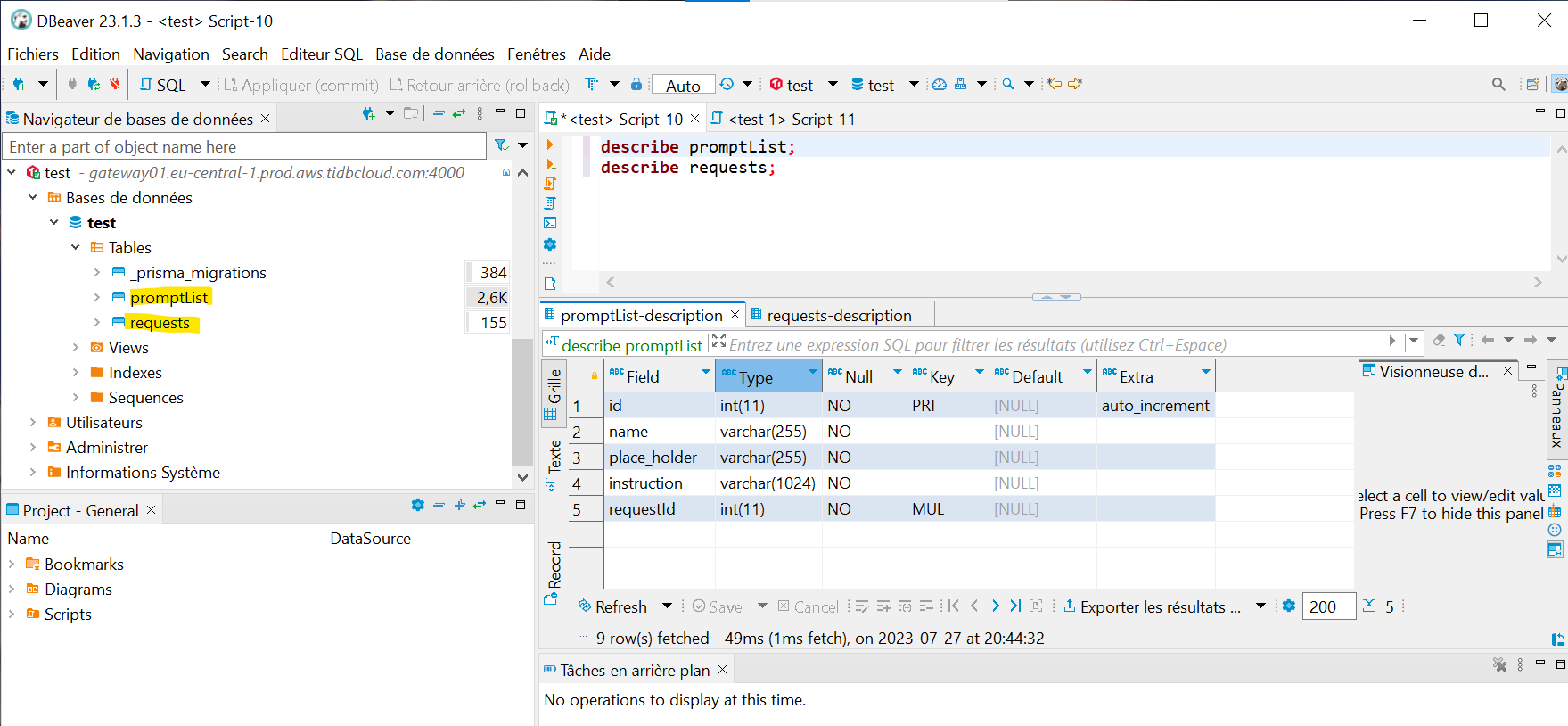Close the promptList-description tab
Screen dimensions: 1568x726
pyautogui.click(x=735, y=315)
